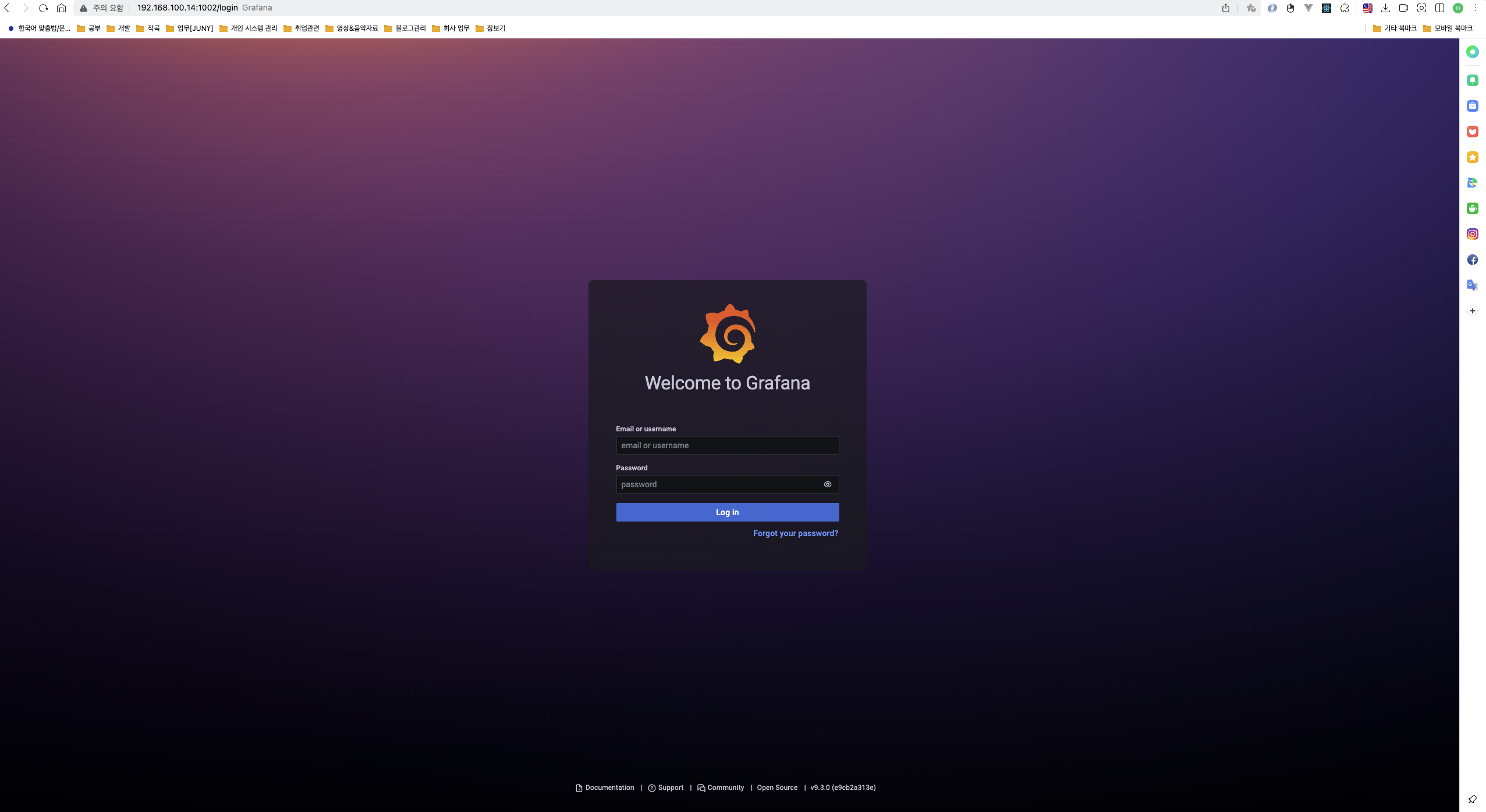Click the Grafana logo
Screen dimensions: 1486x812
(x=728, y=334)
